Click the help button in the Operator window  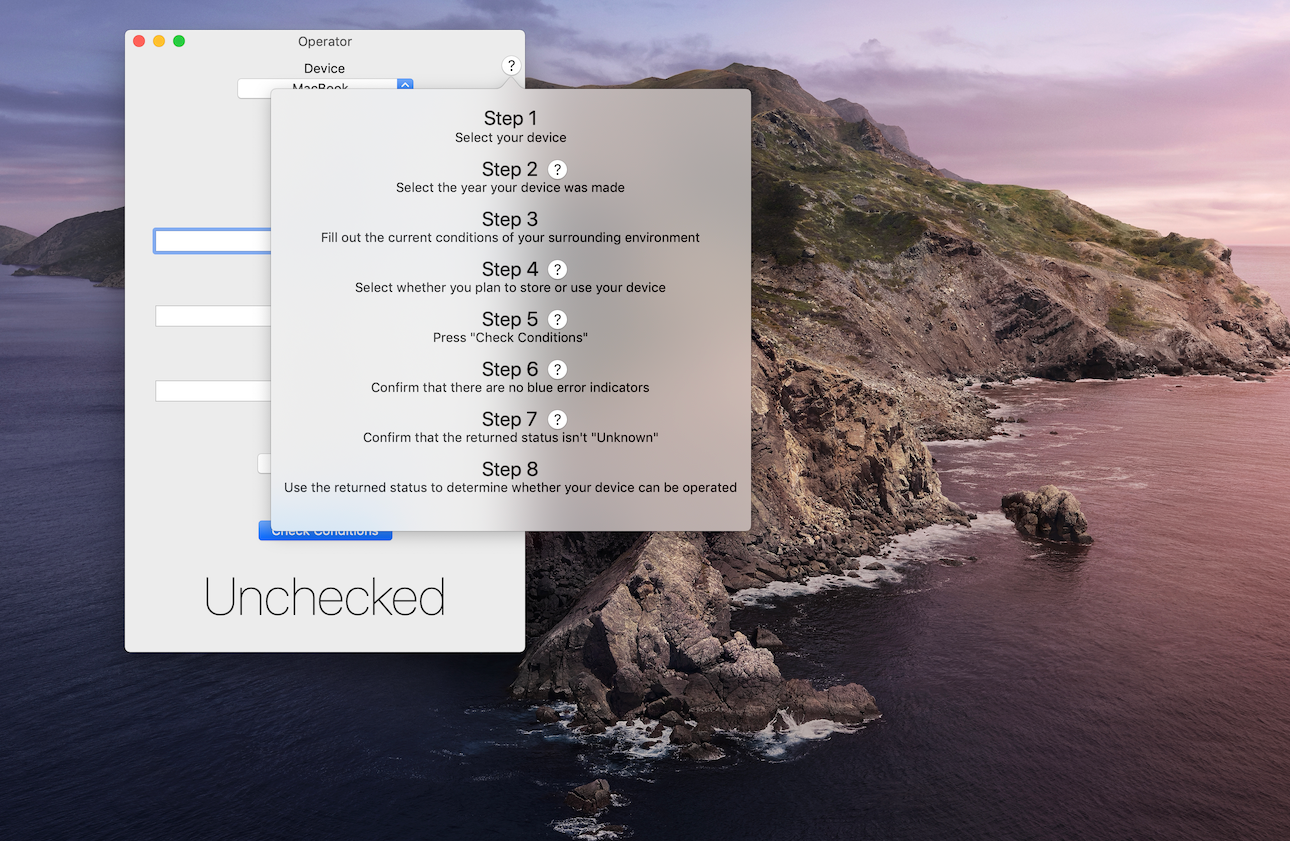tap(511, 66)
